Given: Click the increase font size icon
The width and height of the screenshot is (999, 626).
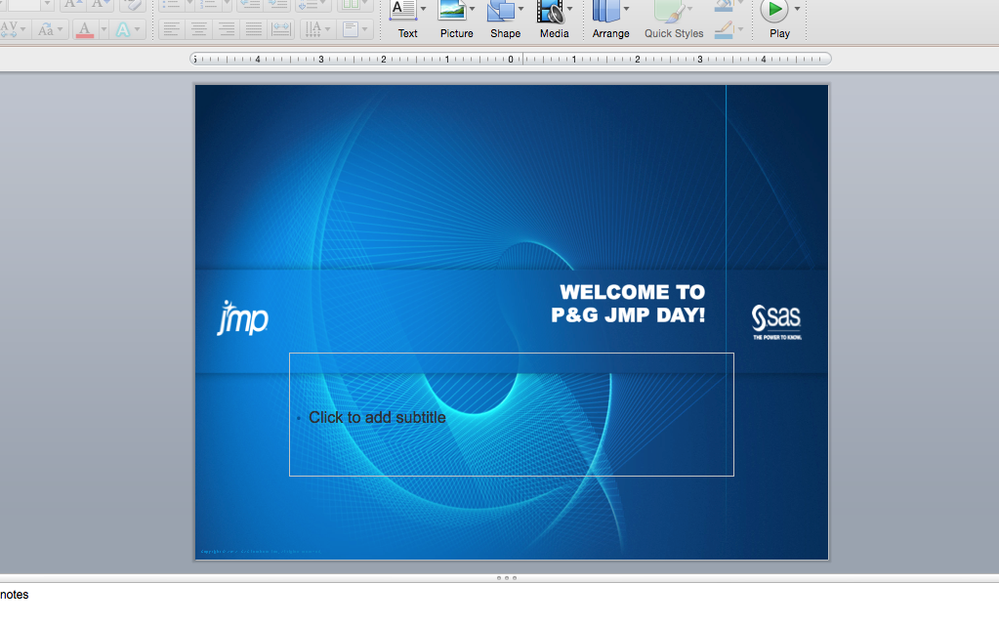Looking at the screenshot, I should pos(72,5).
